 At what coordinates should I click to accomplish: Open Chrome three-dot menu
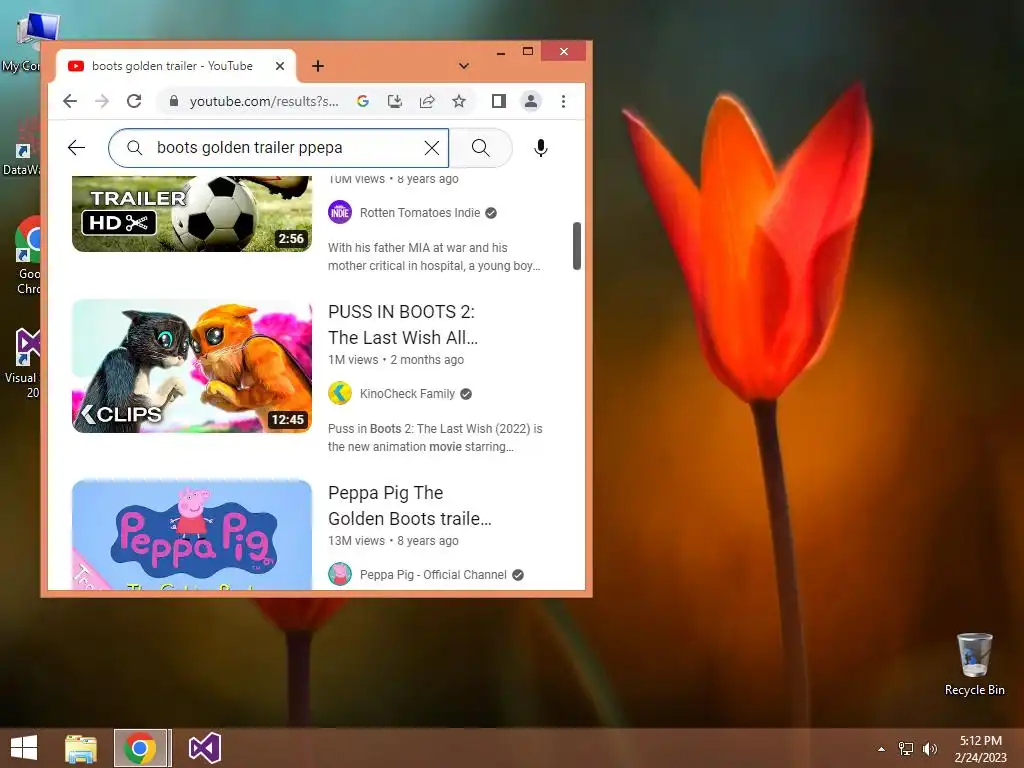(x=564, y=101)
